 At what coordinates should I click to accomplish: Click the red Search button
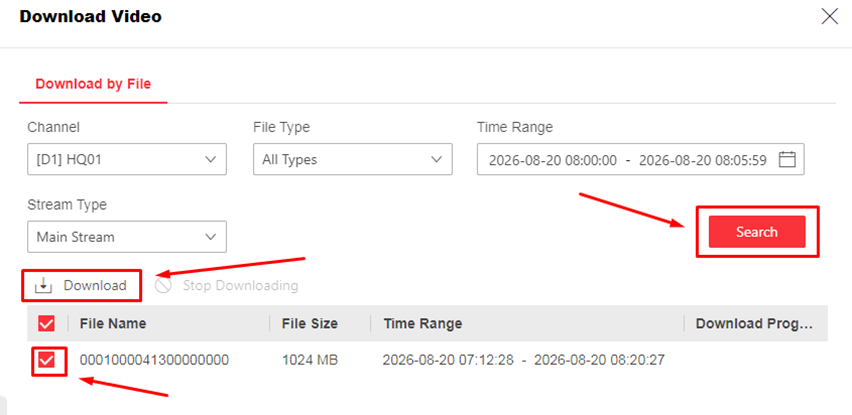[x=757, y=232]
